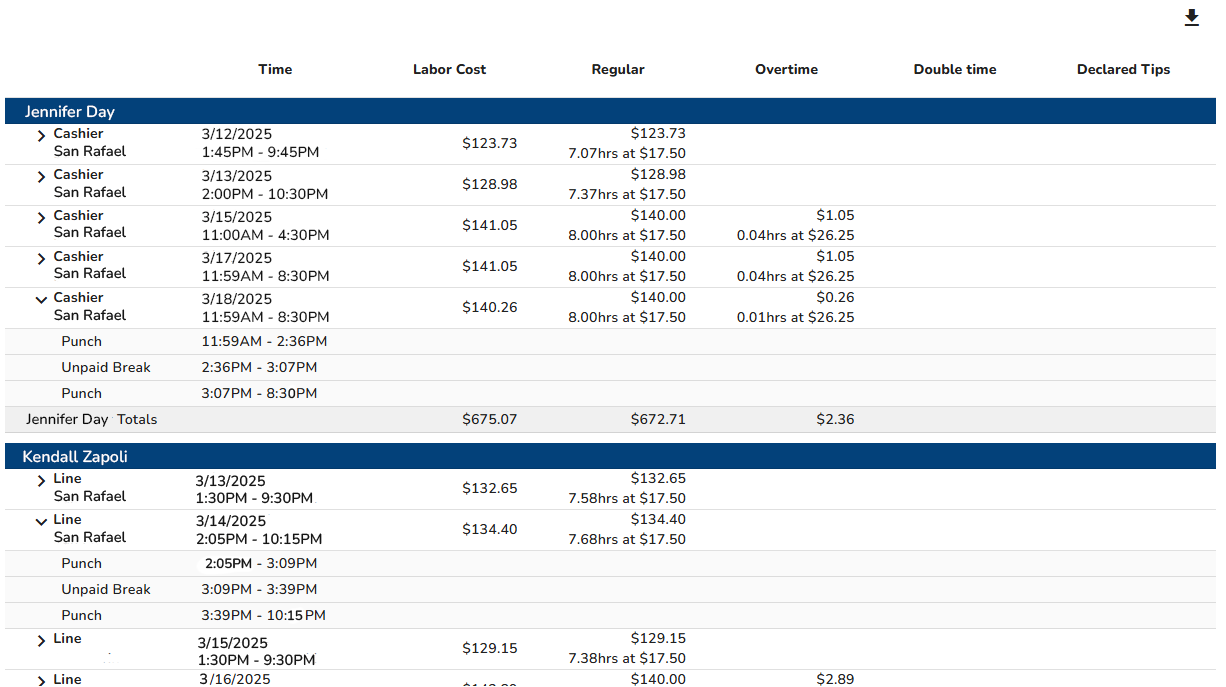Image resolution: width=1226 pixels, height=687 pixels.
Task: Click 7.58hrs at $17.50 regular detail
Action: coord(627,498)
